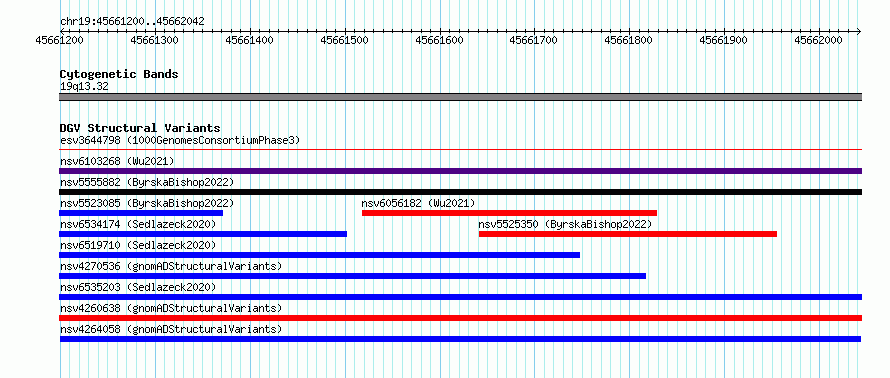Screen dimensions: 890x378
Task: Click the DGV Structural Variants track title
Action: click(140, 128)
